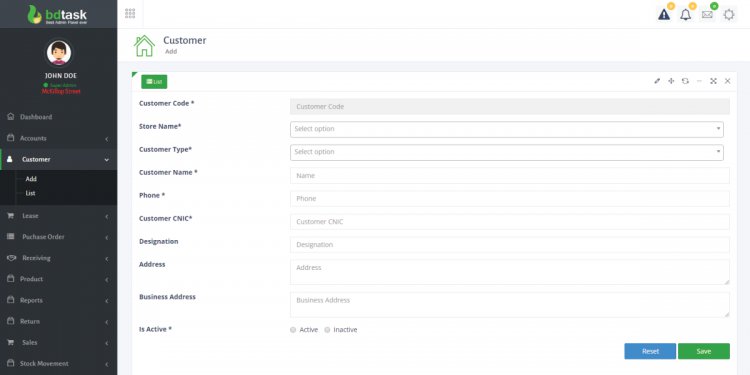The image size is (750, 375).
Task: Click the Return icon in sidebar
Action: pyautogui.click(x=11, y=321)
